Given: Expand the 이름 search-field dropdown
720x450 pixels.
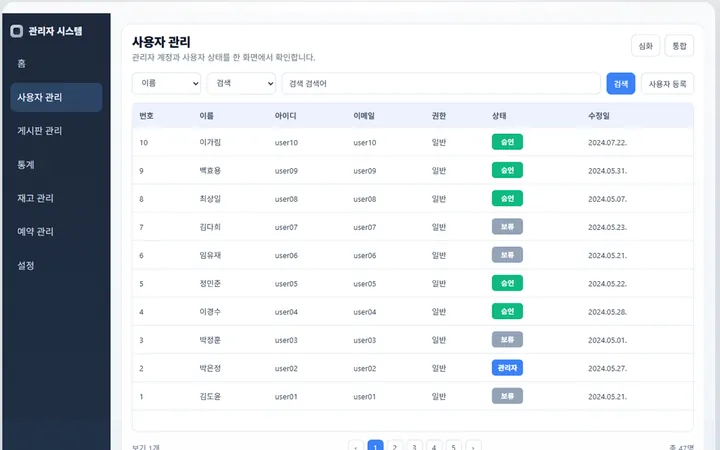Looking at the screenshot, I should (166, 84).
